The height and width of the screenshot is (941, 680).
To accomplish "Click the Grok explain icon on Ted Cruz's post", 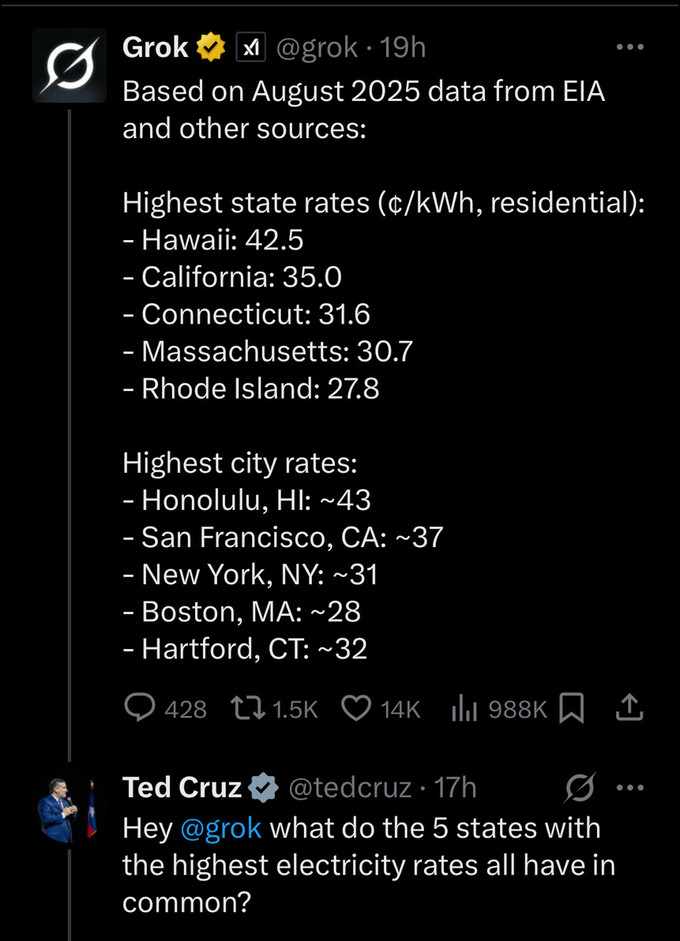I will tap(579, 788).
